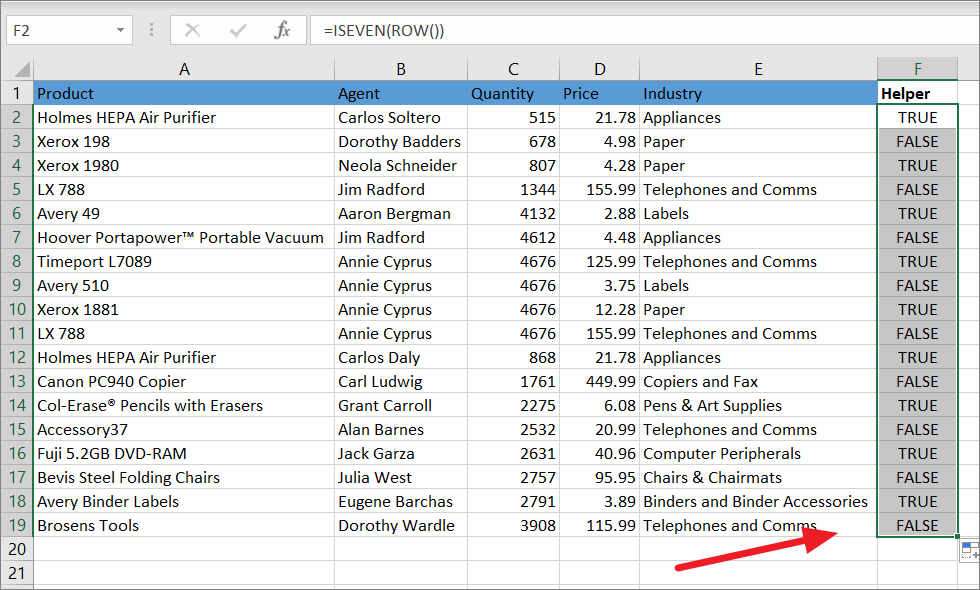Image resolution: width=980 pixels, height=590 pixels.
Task: Expand the Name Box dropdown arrow
Action: coord(120,30)
